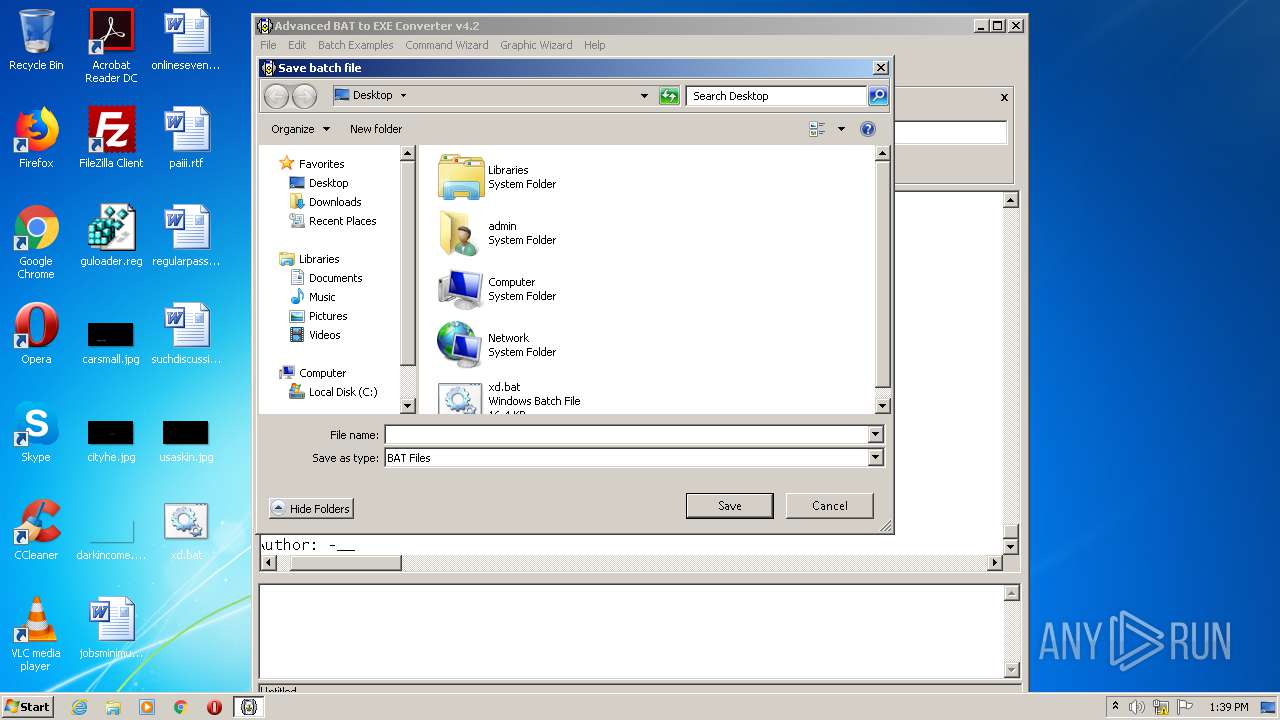Click the file list vertical scrollbar down arrow
This screenshot has height=720, width=1280.
[882, 406]
